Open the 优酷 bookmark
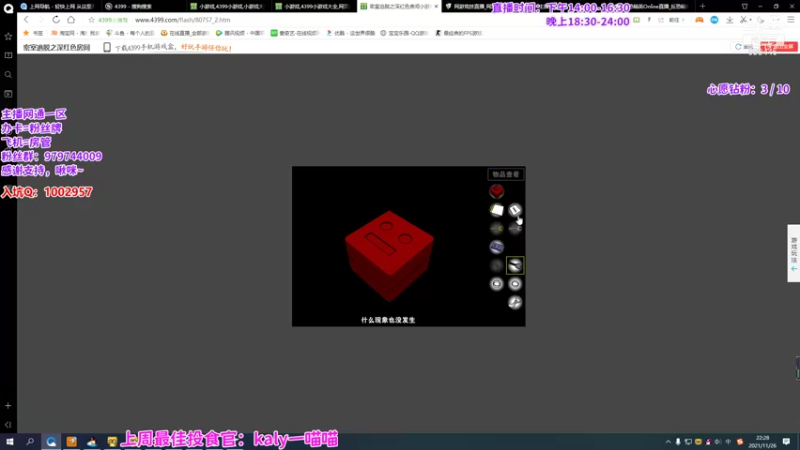800x450 pixels. point(349,33)
